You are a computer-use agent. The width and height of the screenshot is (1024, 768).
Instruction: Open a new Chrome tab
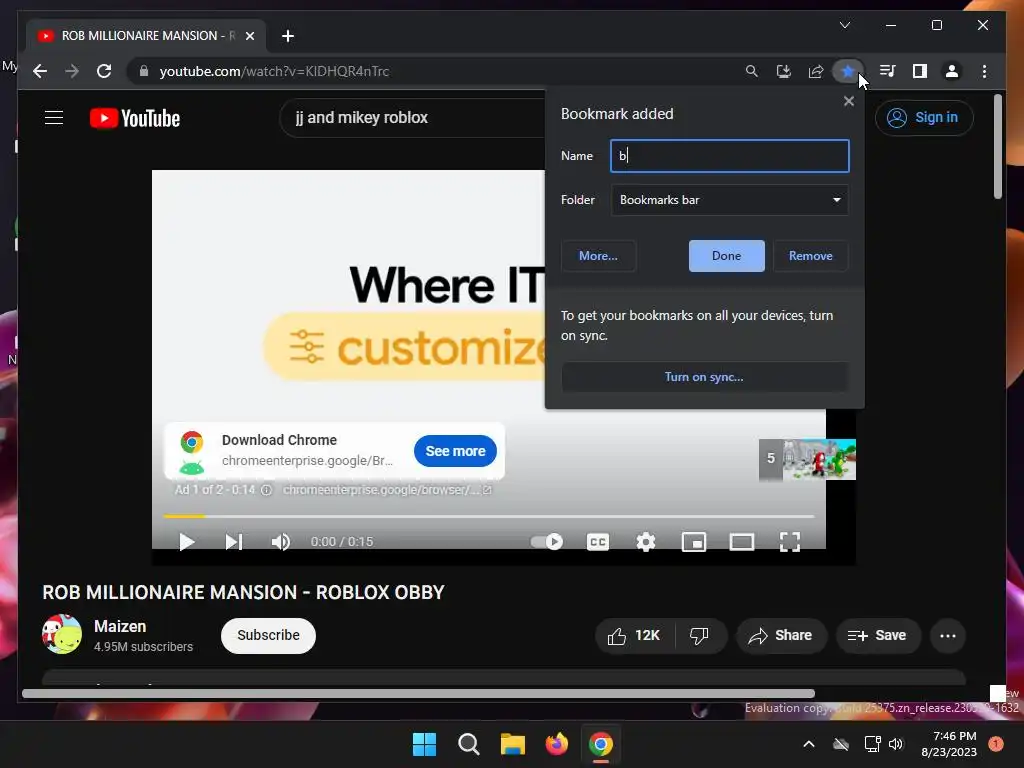[x=288, y=36]
